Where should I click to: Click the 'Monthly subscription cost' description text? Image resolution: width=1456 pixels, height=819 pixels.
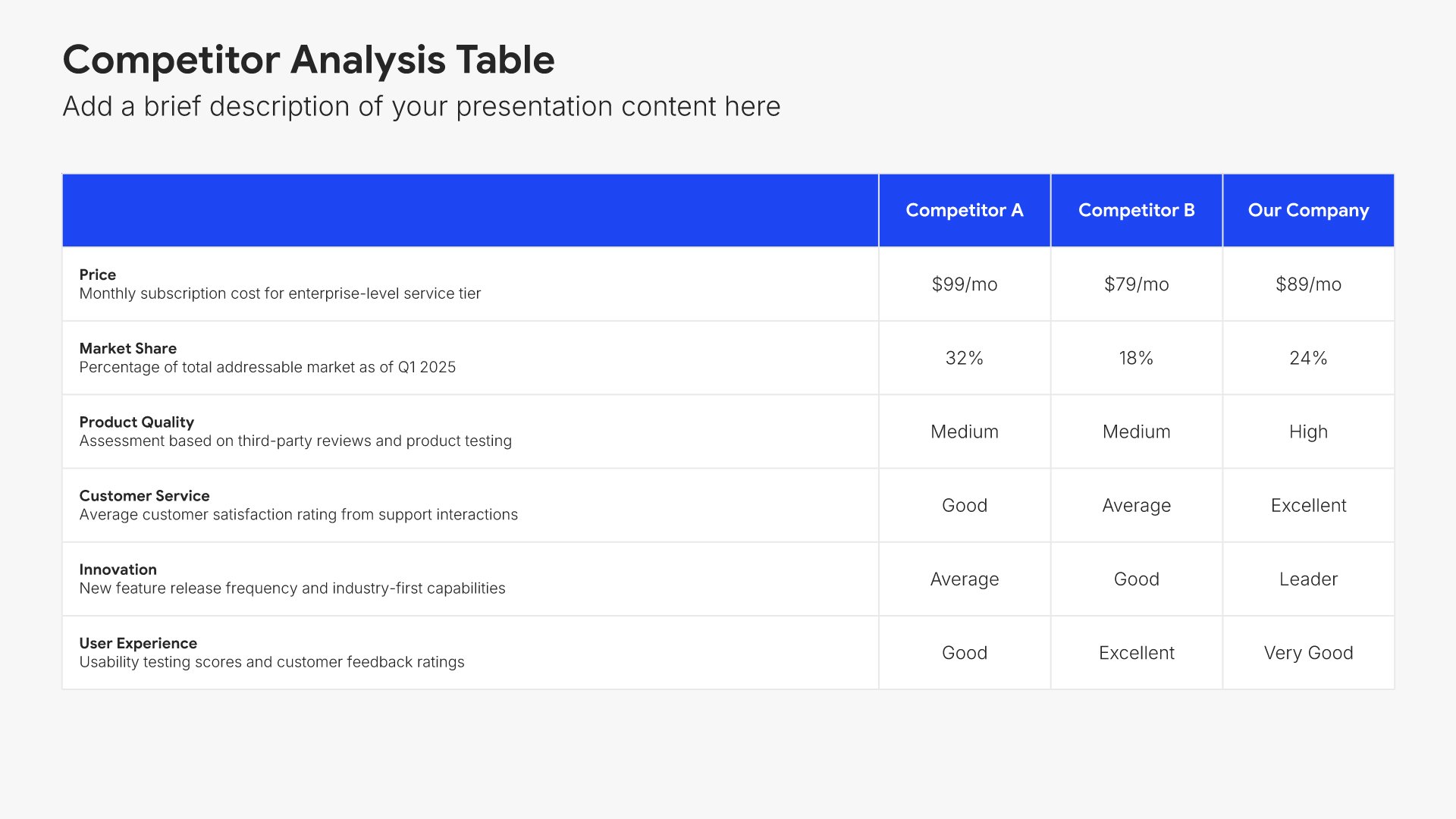[x=280, y=293]
